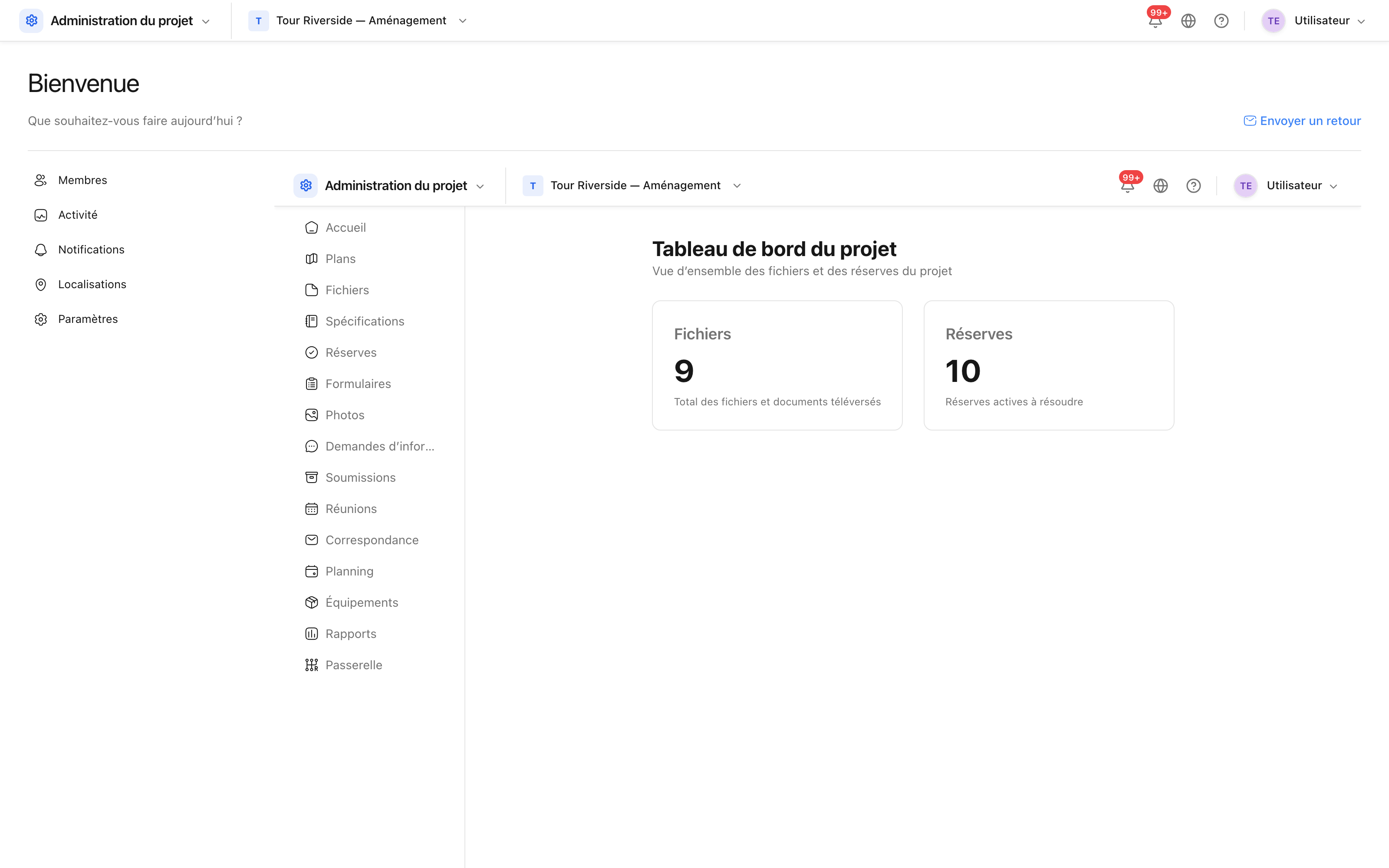
Task: Open notifications bell in top header
Action: 1155,21
